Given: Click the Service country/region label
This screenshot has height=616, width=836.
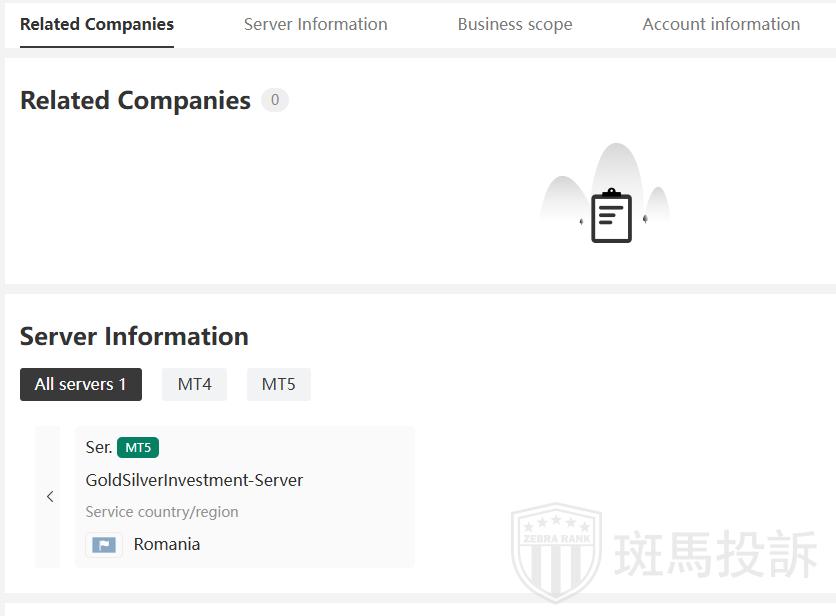Looking at the screenshot, I should click(x=162, y=512).
